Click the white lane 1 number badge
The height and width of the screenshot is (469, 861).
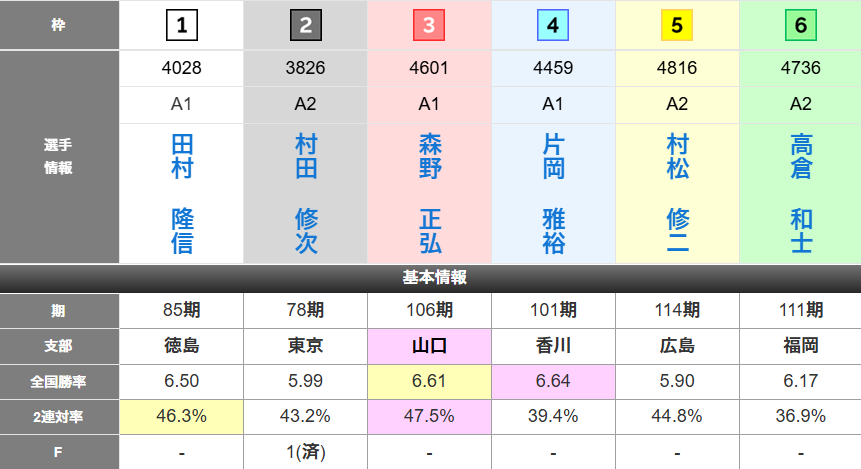181,25
